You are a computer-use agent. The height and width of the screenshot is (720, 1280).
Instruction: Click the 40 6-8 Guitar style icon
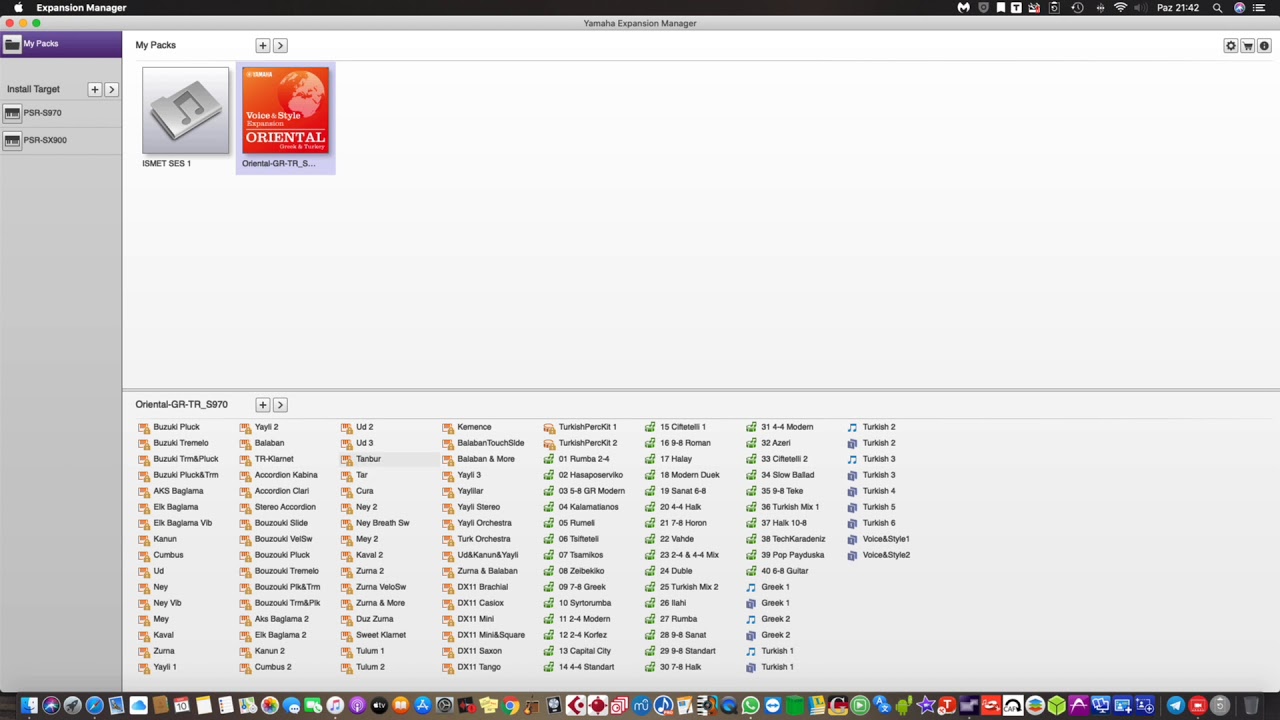click(751, 571)
